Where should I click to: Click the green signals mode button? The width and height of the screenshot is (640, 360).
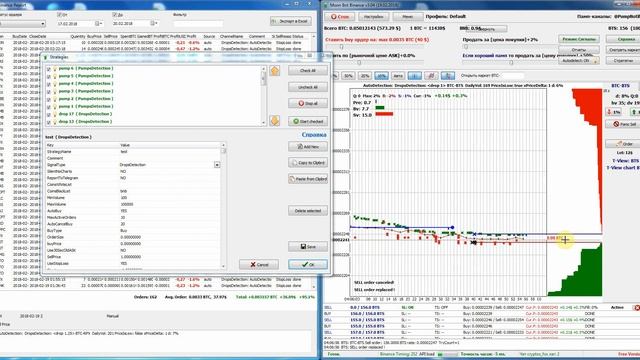pos(578,40)
